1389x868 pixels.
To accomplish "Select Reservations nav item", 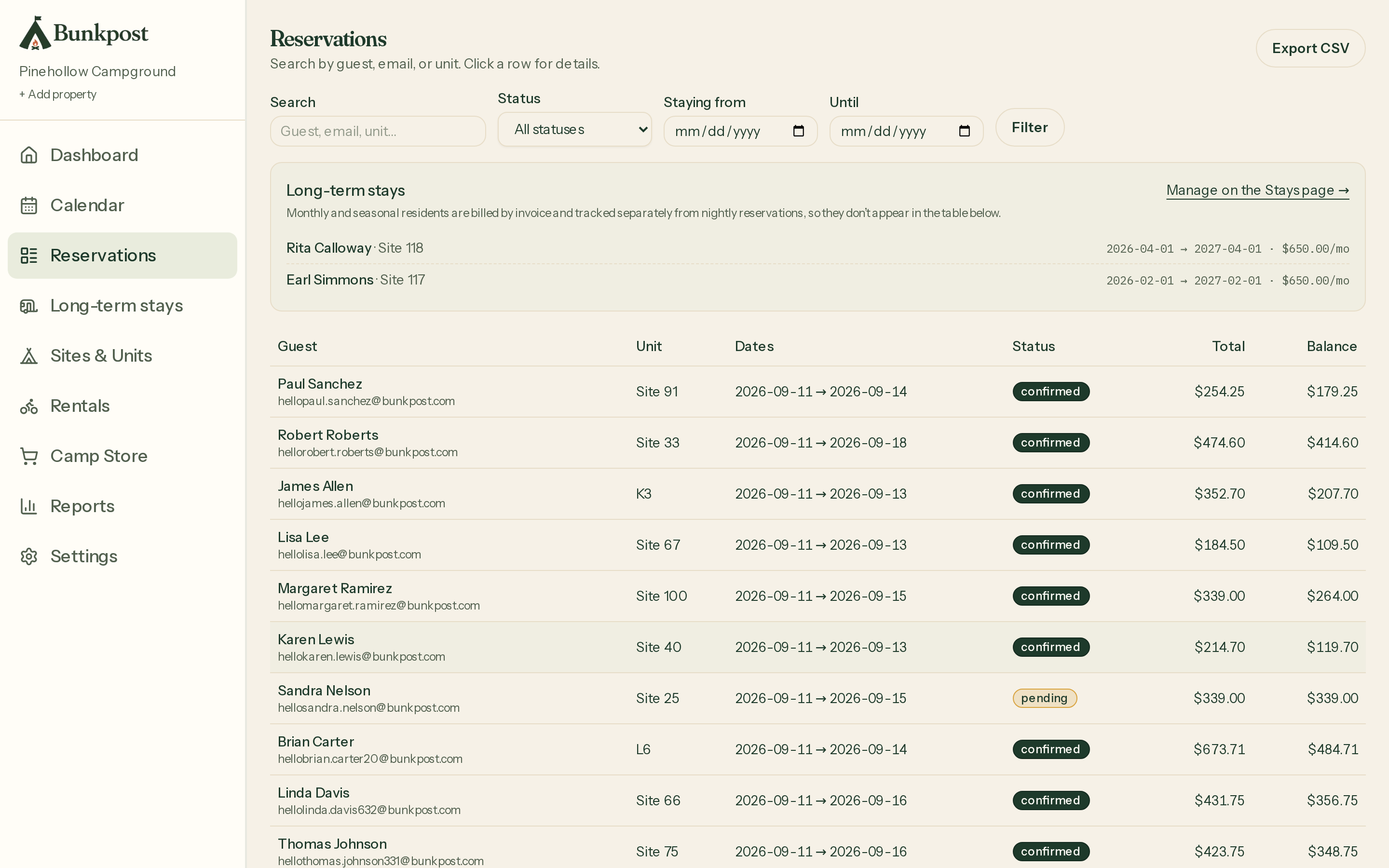I will [x=122, y=256].
